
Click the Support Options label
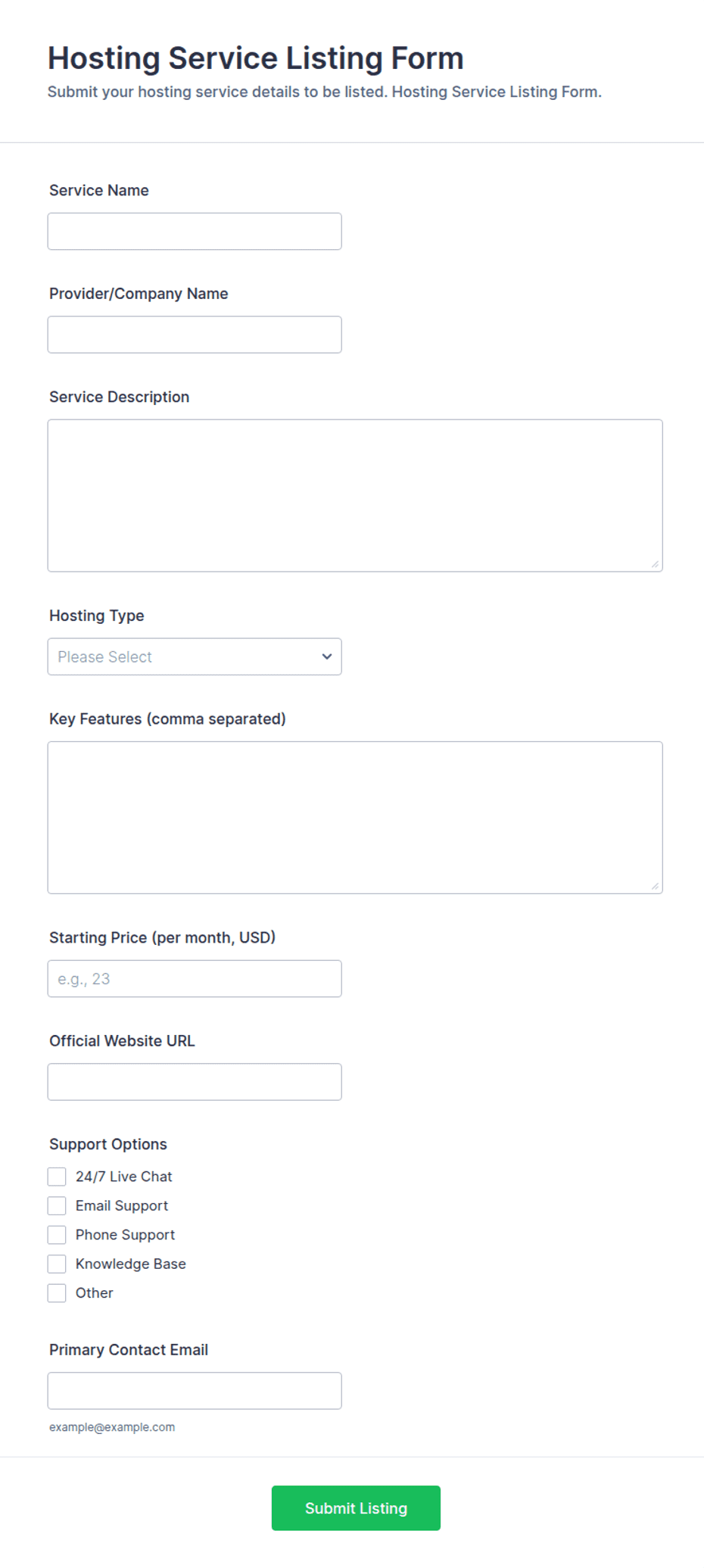click(x=108, y=1144)
